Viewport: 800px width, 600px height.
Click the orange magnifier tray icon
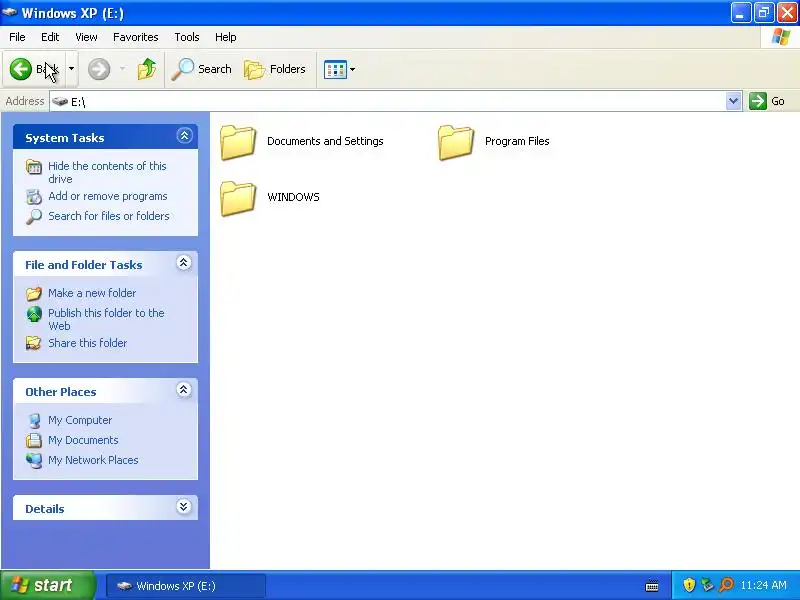tap(726, 585)
